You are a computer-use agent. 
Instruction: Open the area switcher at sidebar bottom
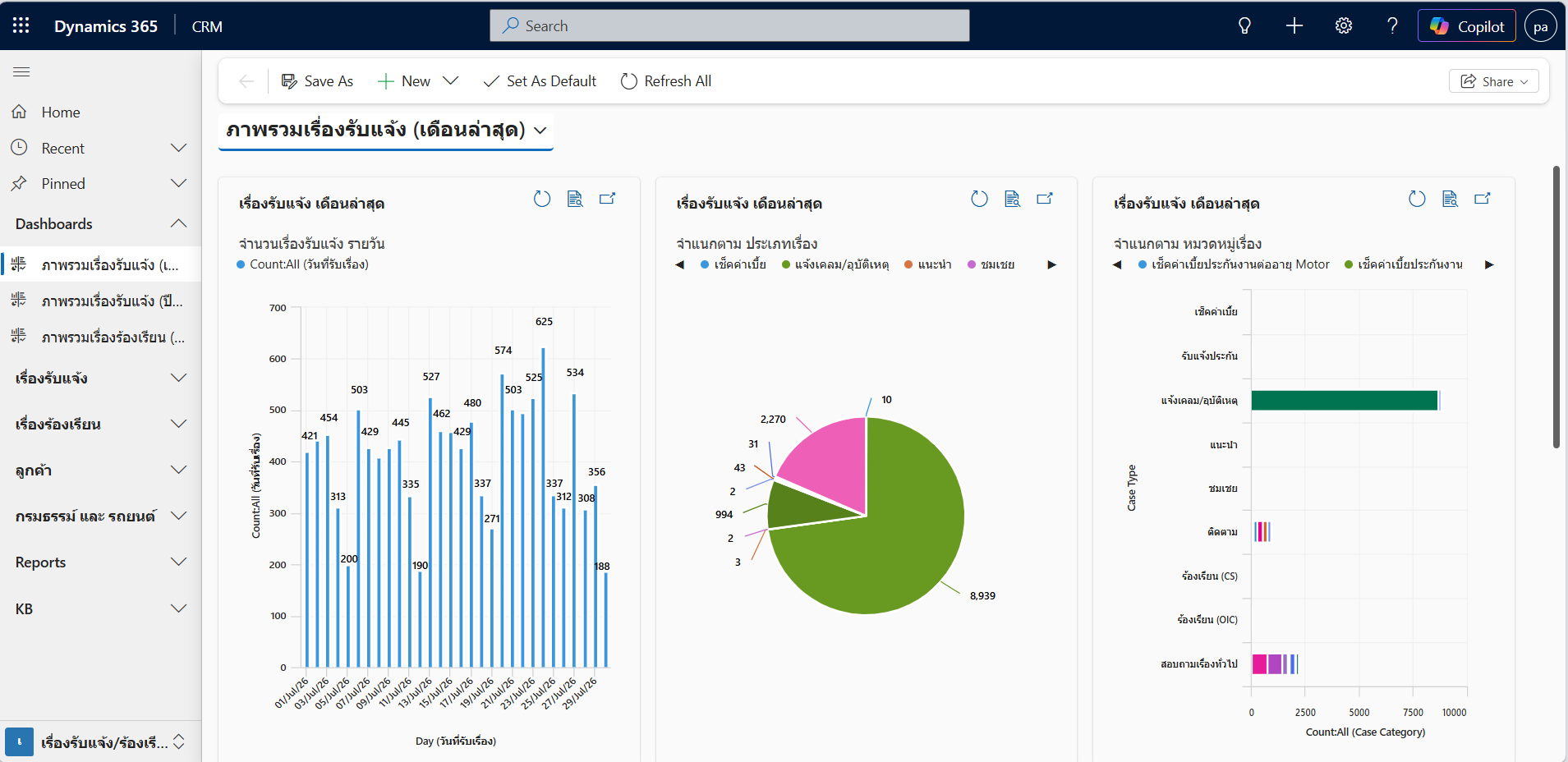(100, 741)
